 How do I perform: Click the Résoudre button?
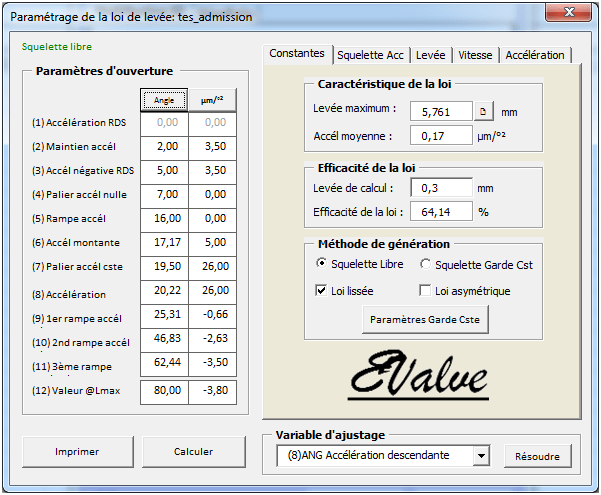[x=538, y=456]
